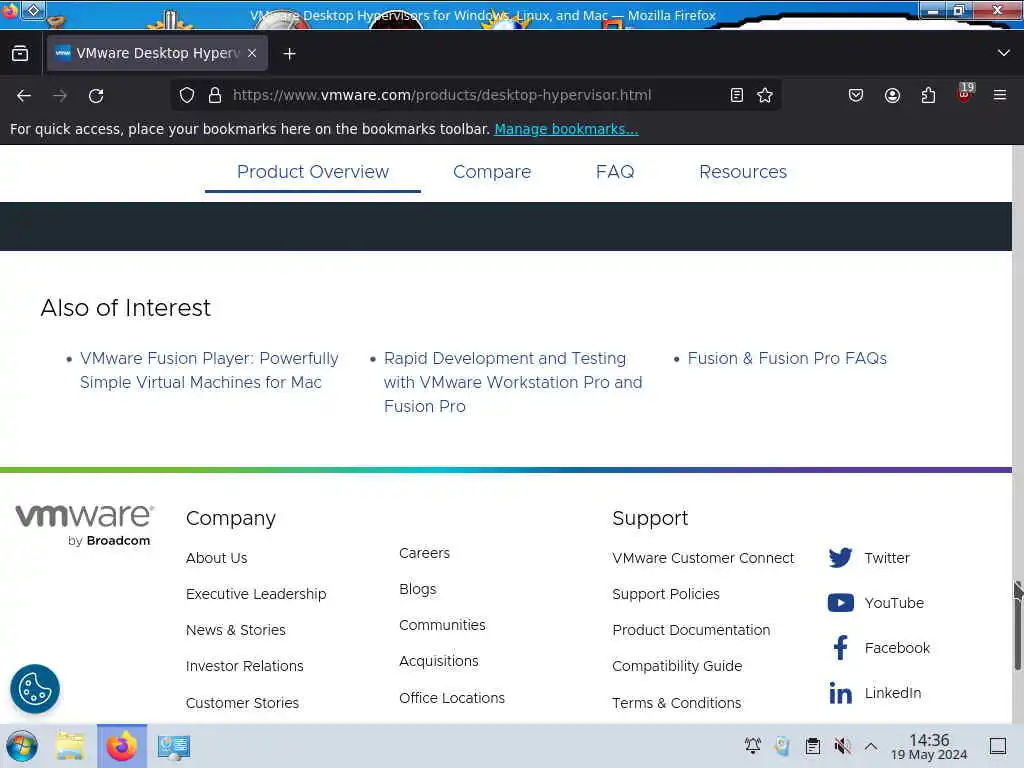Reload the current page
Image resolution: width=1024 pixels, height=768 pixels.
[96, 96]
